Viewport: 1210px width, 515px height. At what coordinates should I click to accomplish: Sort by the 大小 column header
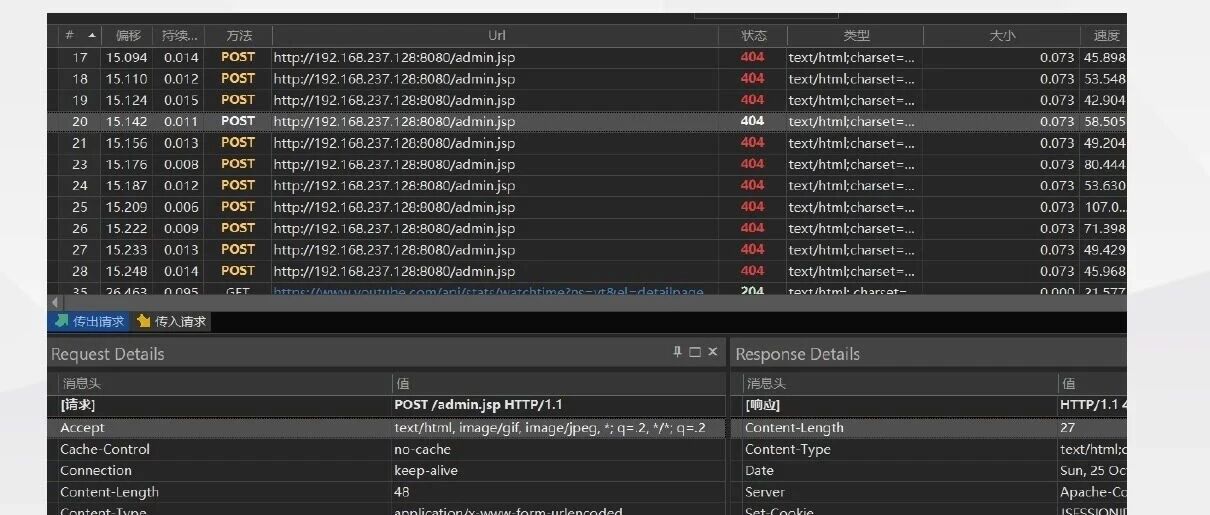coord(1001,35)
